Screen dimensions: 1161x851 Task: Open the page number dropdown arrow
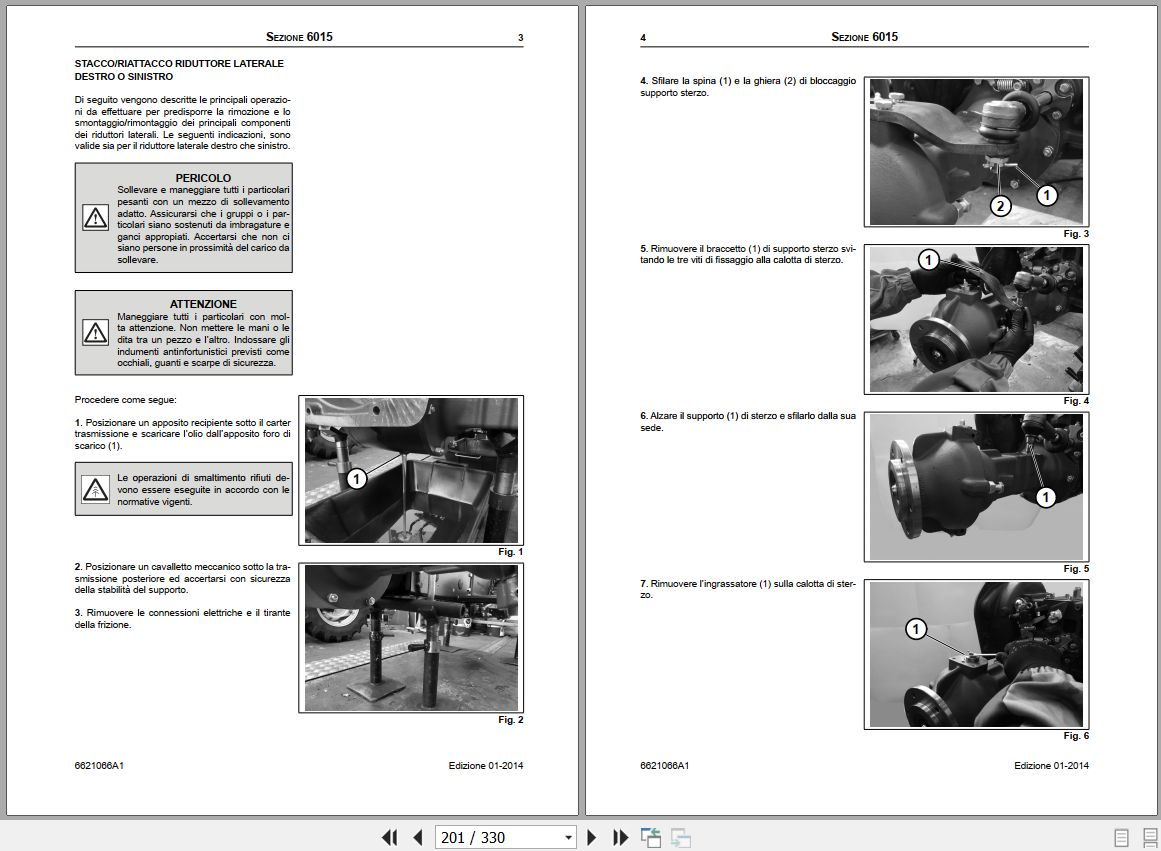pyautogui.click(x=566, y=837)
